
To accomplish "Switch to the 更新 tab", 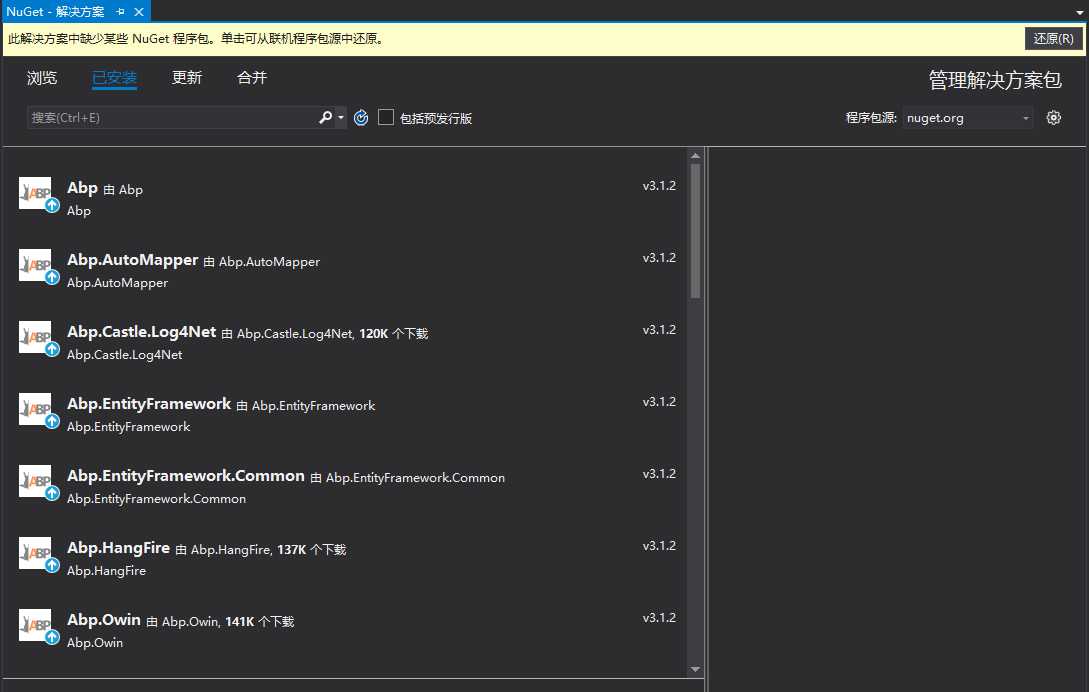I will (187, 78).
